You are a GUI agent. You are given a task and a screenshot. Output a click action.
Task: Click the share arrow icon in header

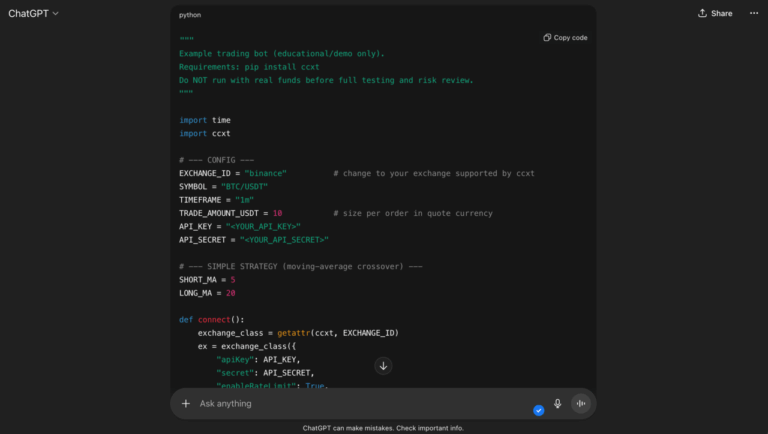click(702, 13)
